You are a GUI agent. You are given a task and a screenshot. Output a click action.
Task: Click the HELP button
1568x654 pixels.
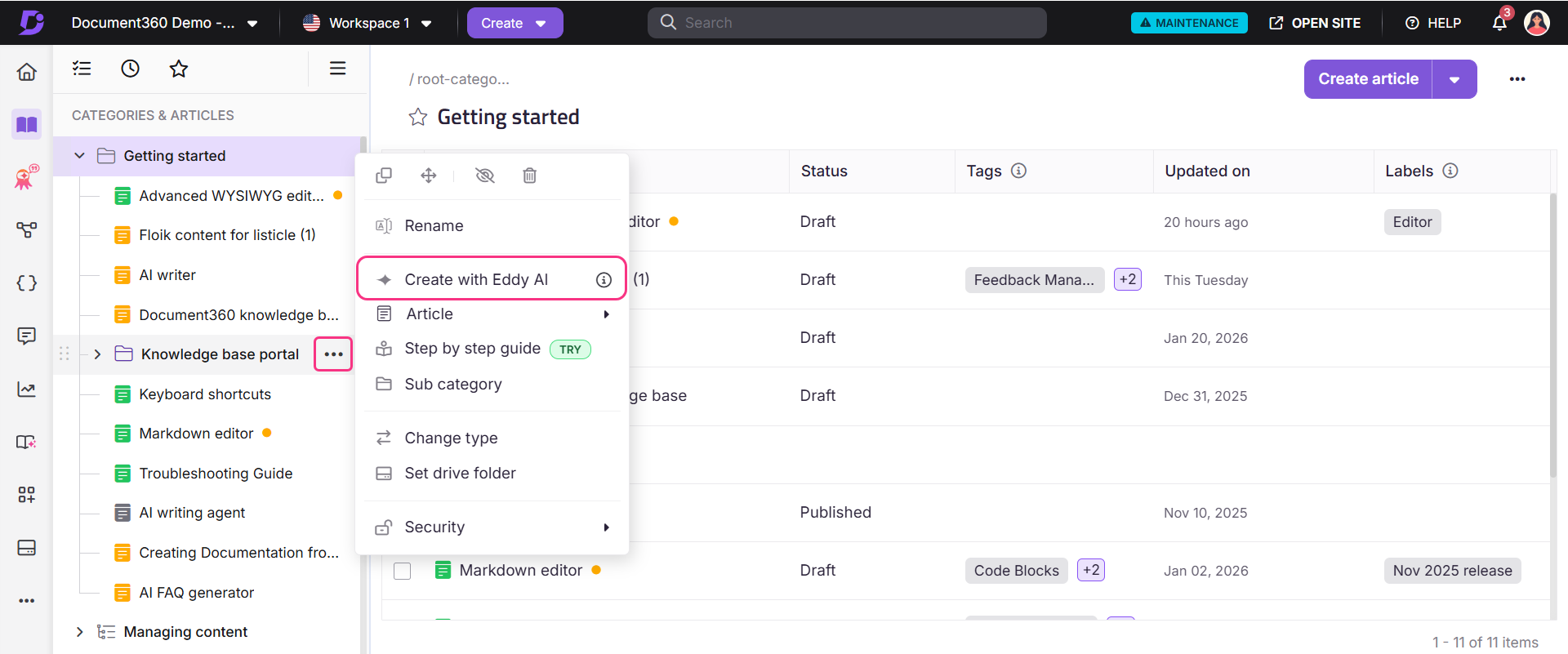(x=1433, y=23)
